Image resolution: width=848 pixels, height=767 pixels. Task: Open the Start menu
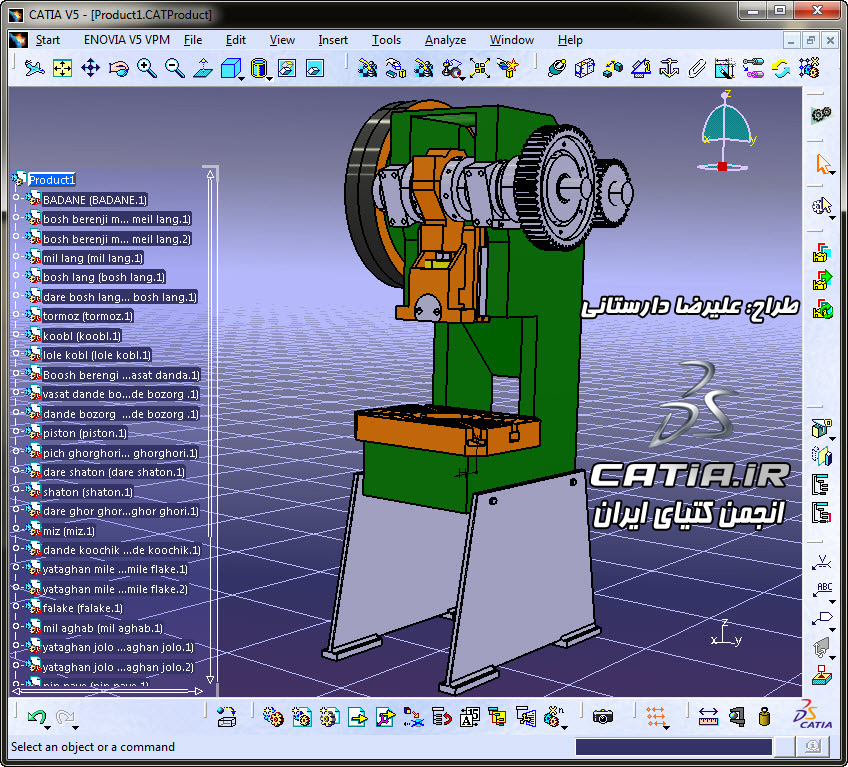click(48, 40)
